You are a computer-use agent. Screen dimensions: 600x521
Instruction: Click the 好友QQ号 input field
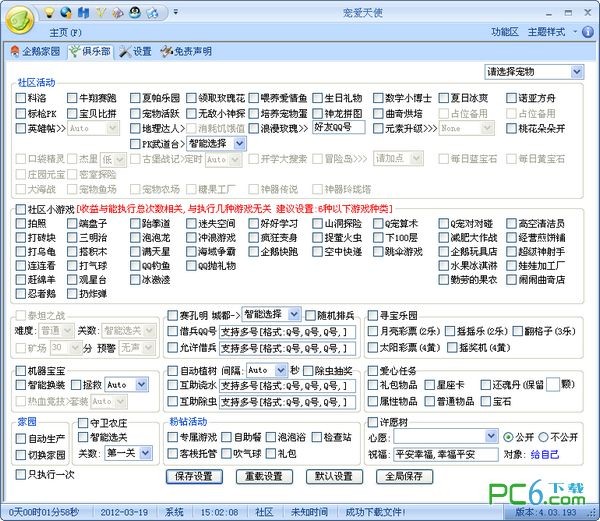(338, 127)
